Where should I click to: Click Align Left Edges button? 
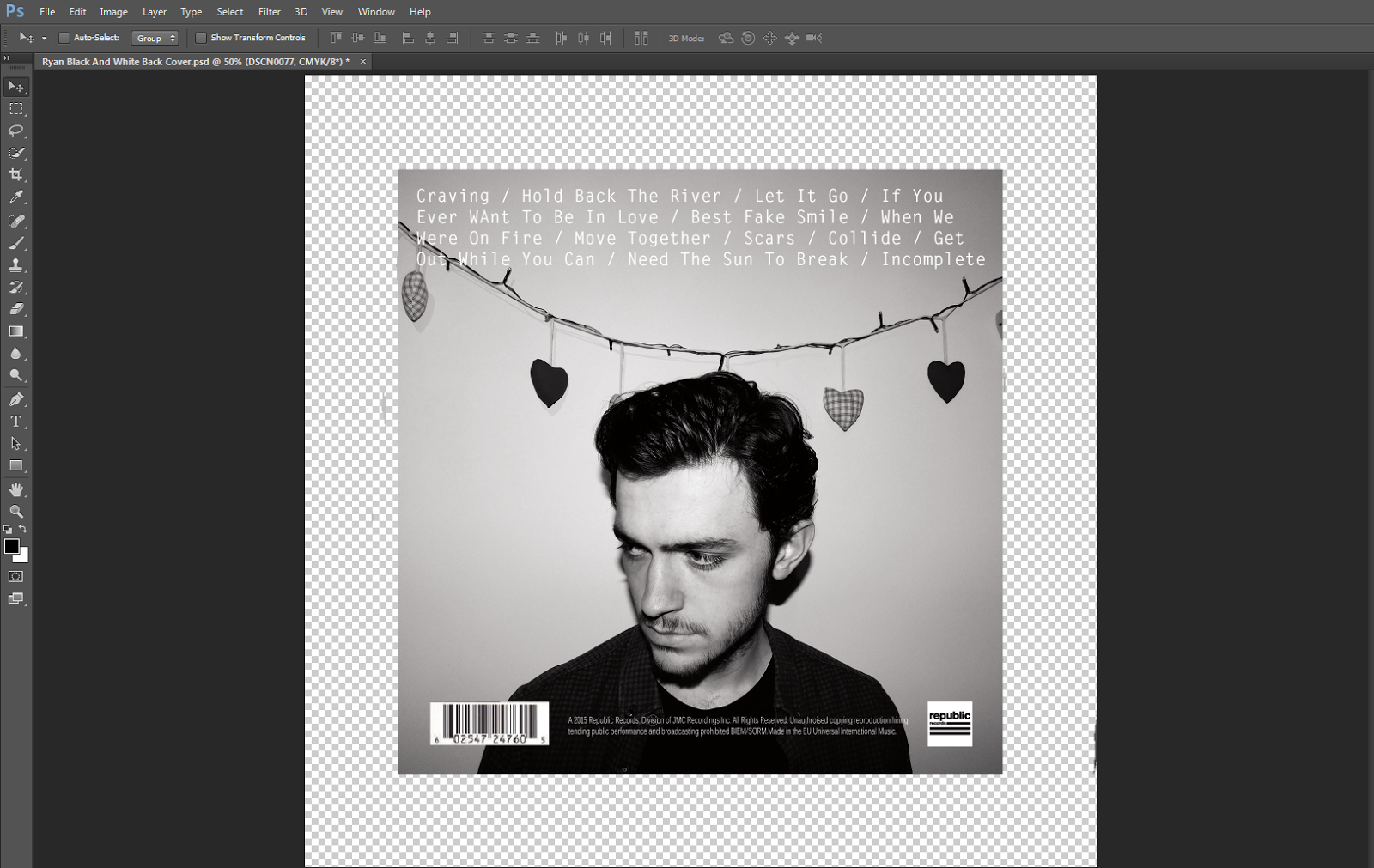[409, 38]
